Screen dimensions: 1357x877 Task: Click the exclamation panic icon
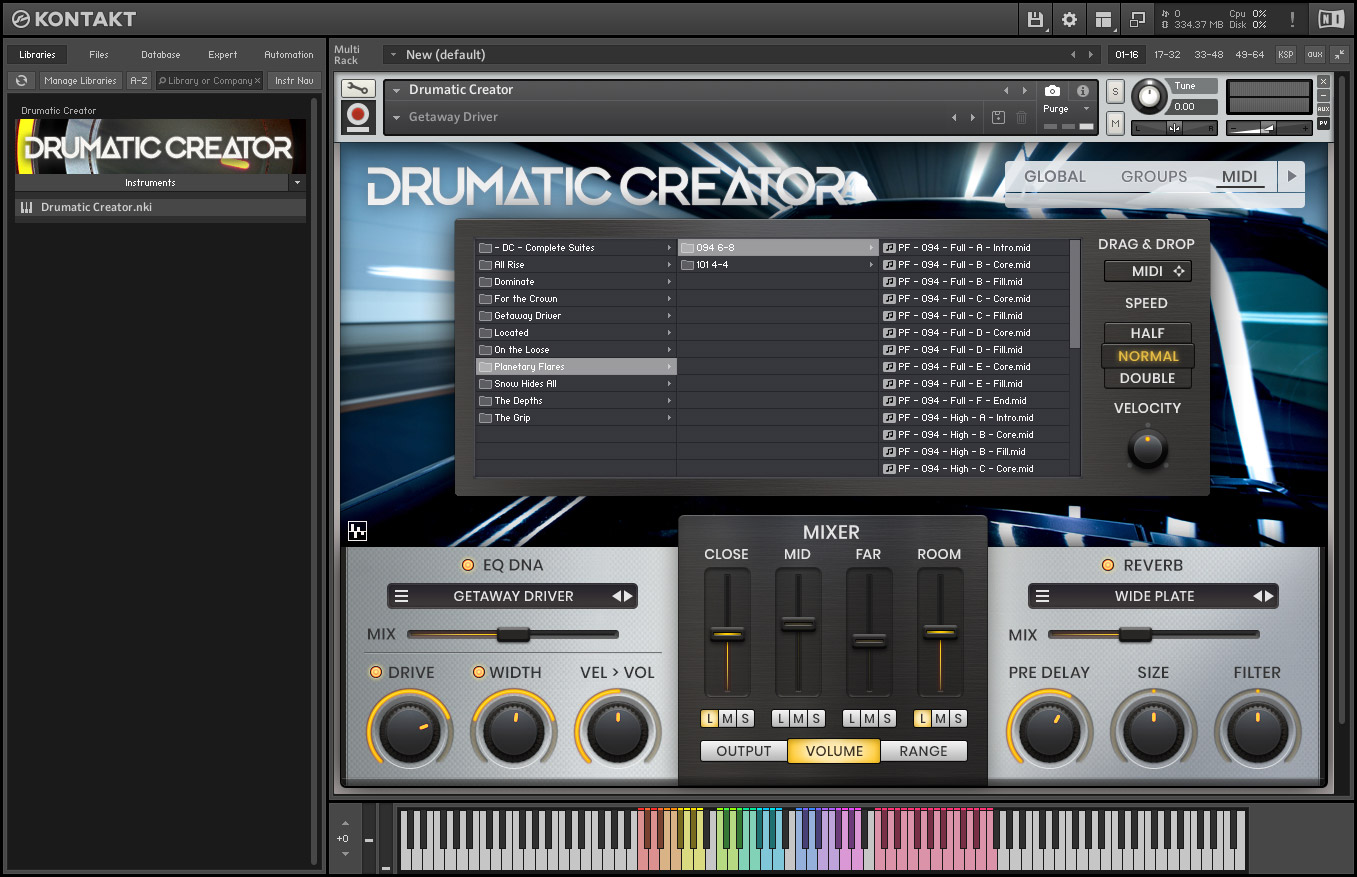click(1292, 19)
